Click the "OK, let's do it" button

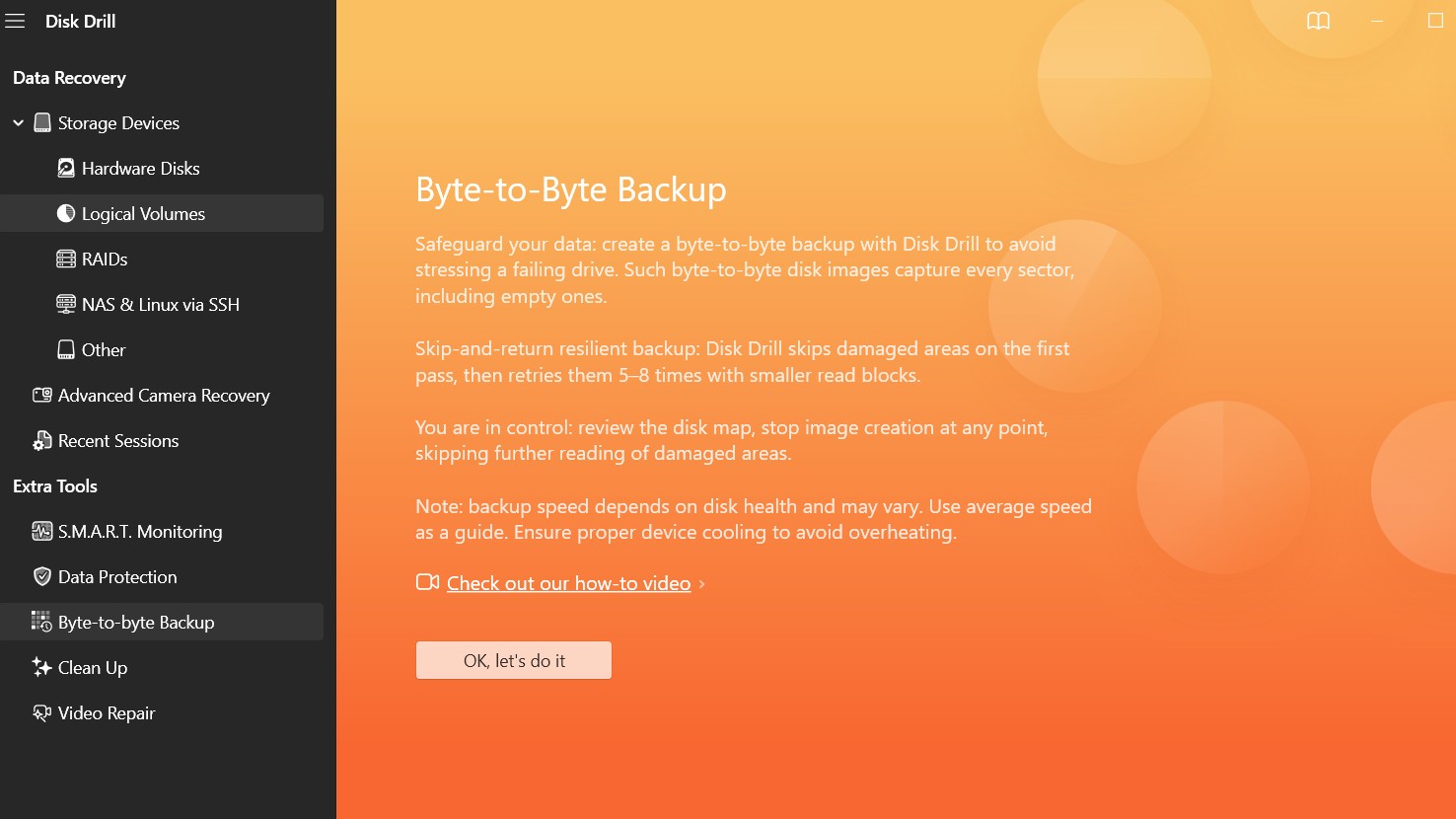(x=514, y=661)
